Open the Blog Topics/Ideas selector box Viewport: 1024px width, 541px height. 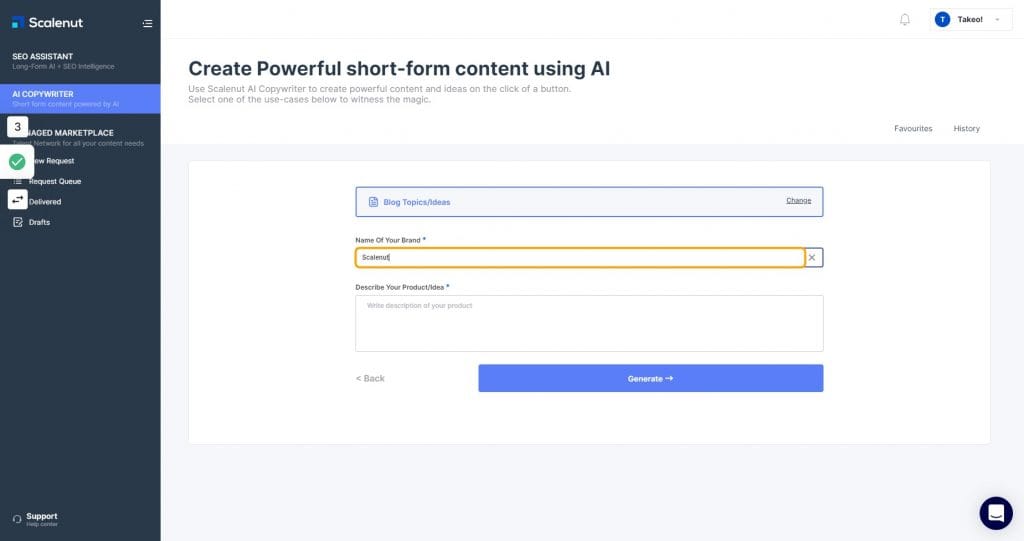click(x=589, y=202)
